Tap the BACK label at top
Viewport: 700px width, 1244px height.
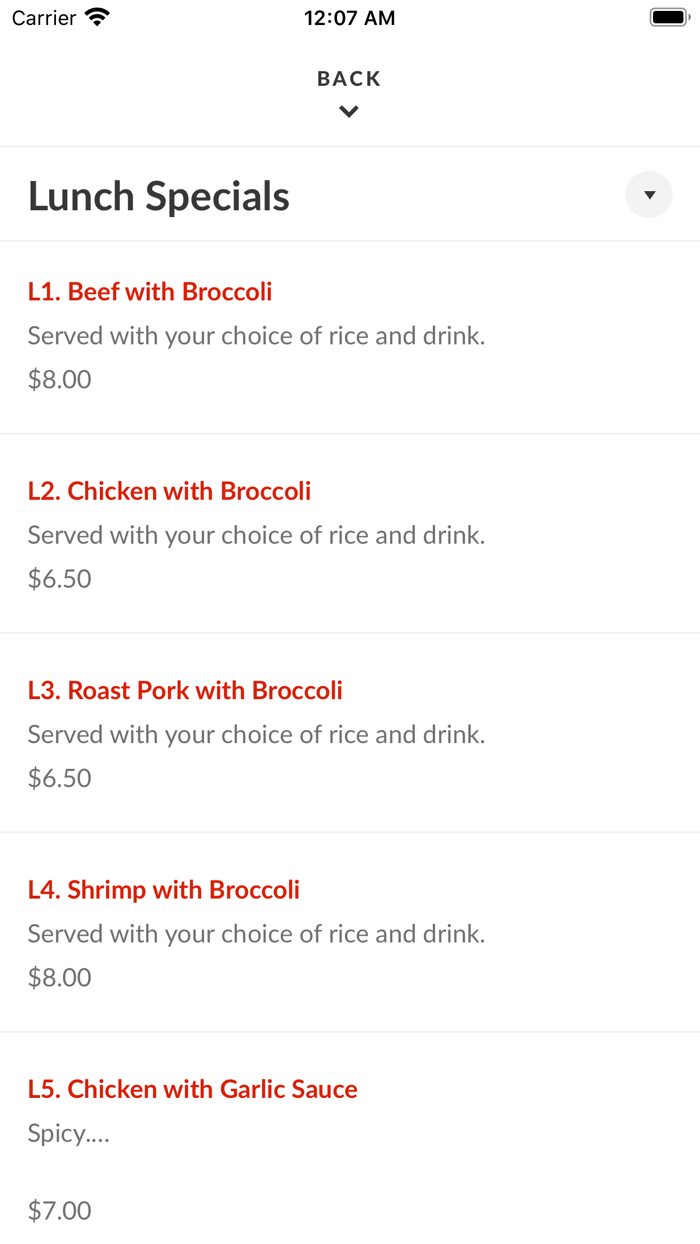pyautogui.click(x=349, y=79)
